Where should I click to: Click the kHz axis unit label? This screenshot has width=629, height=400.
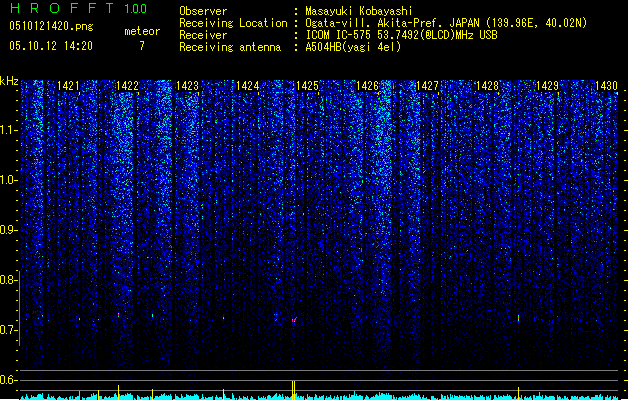(9, 81)
